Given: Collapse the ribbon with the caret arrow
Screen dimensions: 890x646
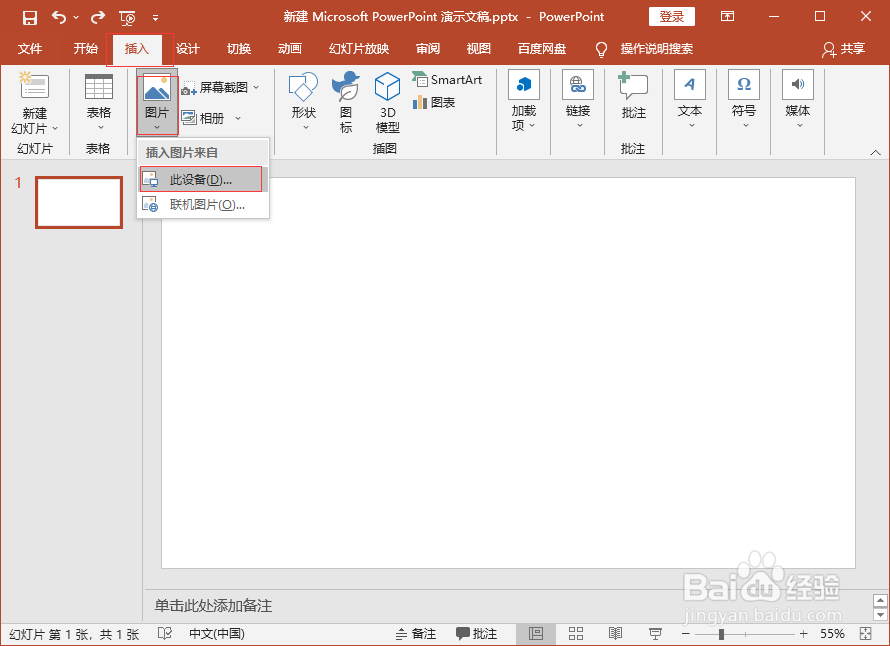Looking at the screenshot, I should tap(875, 152).
